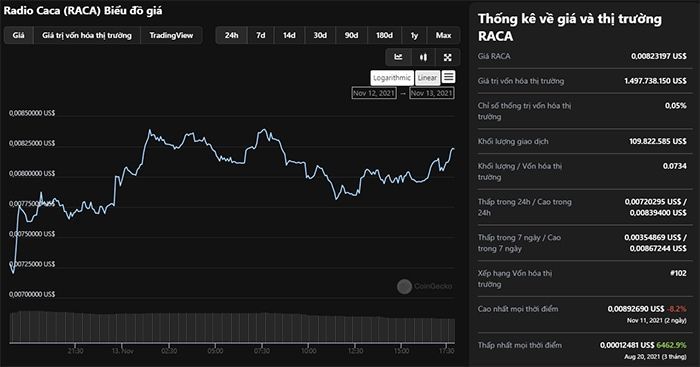Click the 6462.9% gain percentage

[672, 345]
